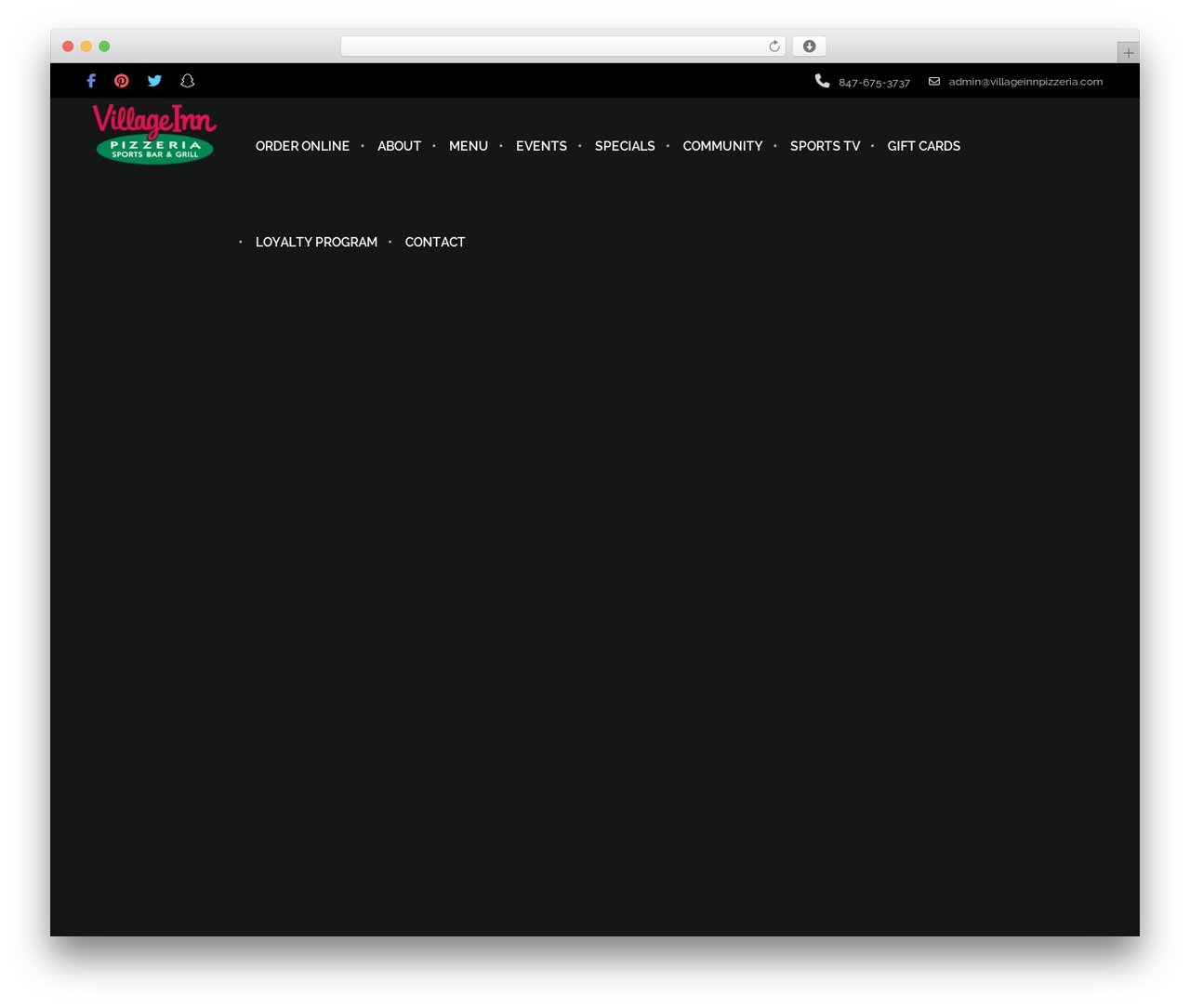1190x1008 pixels.
Task: Click the email envelope icon
Action: click(934, 81)
